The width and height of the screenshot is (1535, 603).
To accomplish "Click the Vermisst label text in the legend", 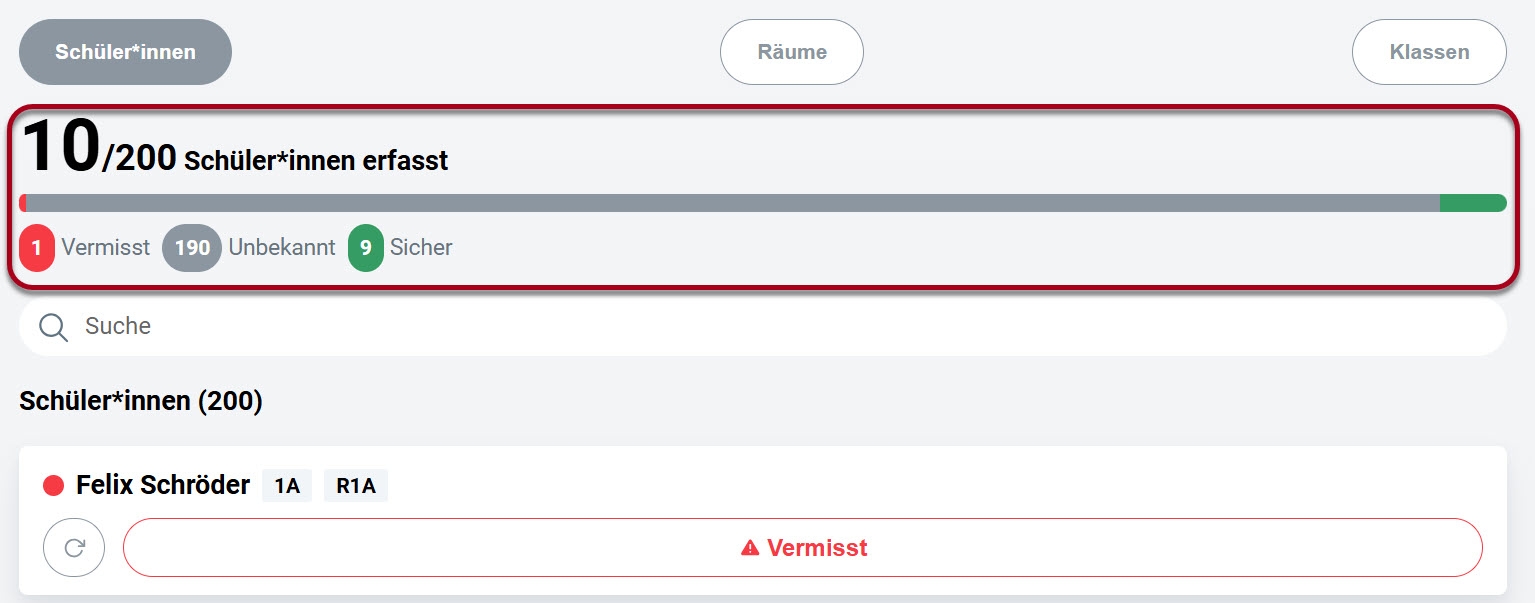I will click(x=106, y=247).
